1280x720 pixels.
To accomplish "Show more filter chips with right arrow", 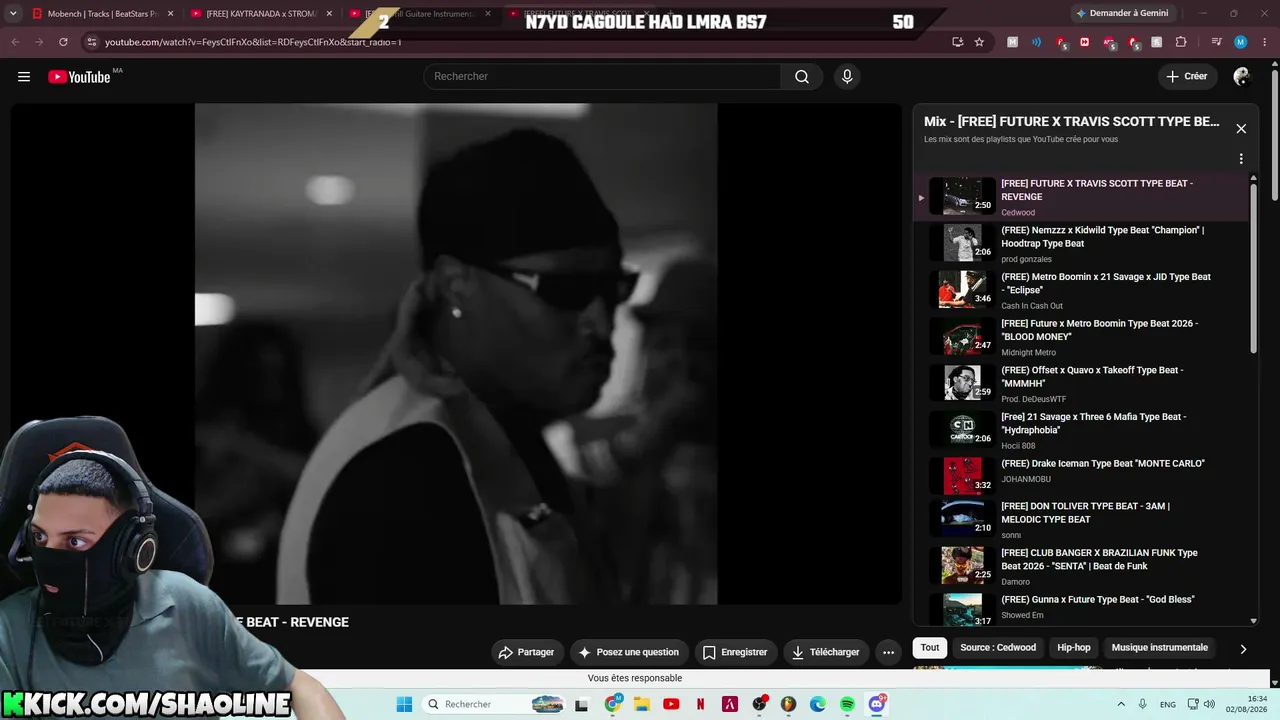I will (1243, 648).
